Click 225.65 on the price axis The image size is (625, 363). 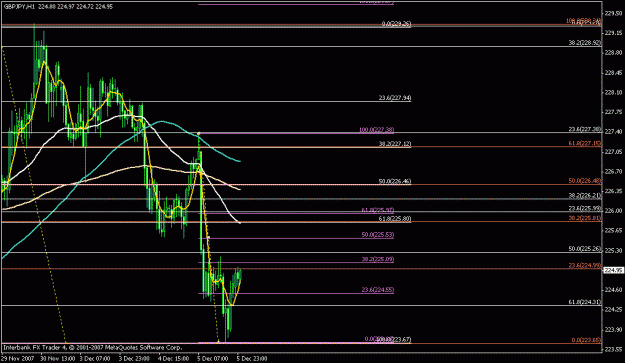click(x=613, y=230)
